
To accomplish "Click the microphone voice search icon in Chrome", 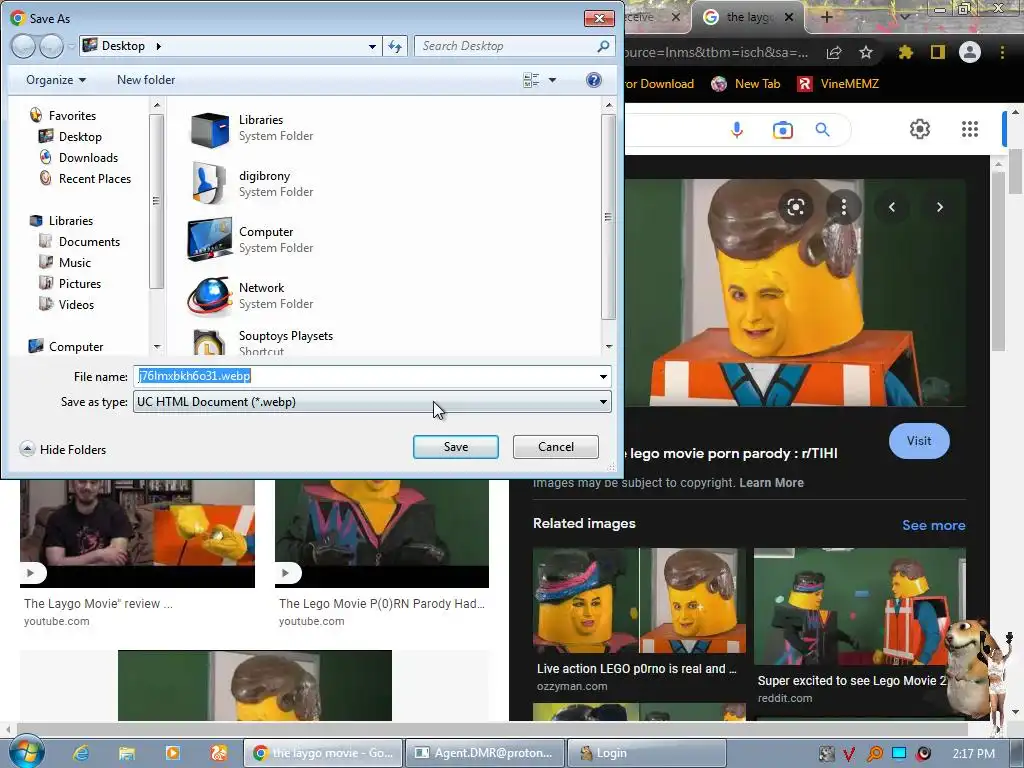I will 737,130.
